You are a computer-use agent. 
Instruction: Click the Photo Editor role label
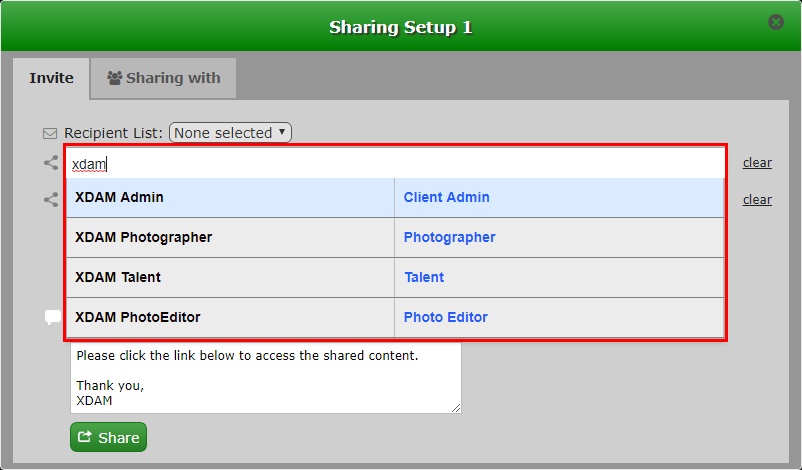click(445, 318)
